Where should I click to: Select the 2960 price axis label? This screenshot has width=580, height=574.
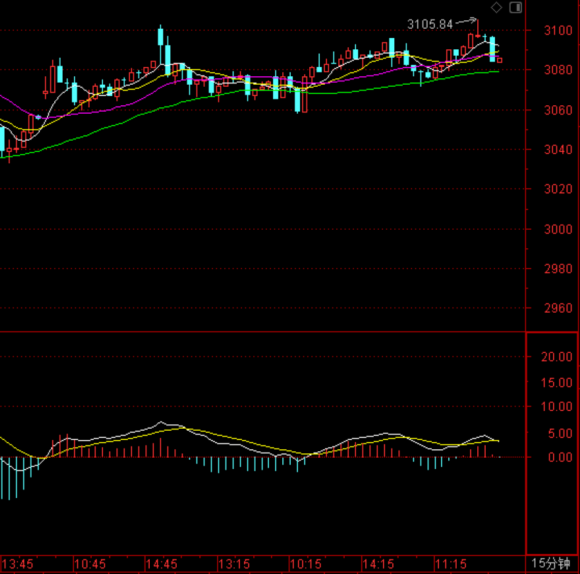(558, 308)
